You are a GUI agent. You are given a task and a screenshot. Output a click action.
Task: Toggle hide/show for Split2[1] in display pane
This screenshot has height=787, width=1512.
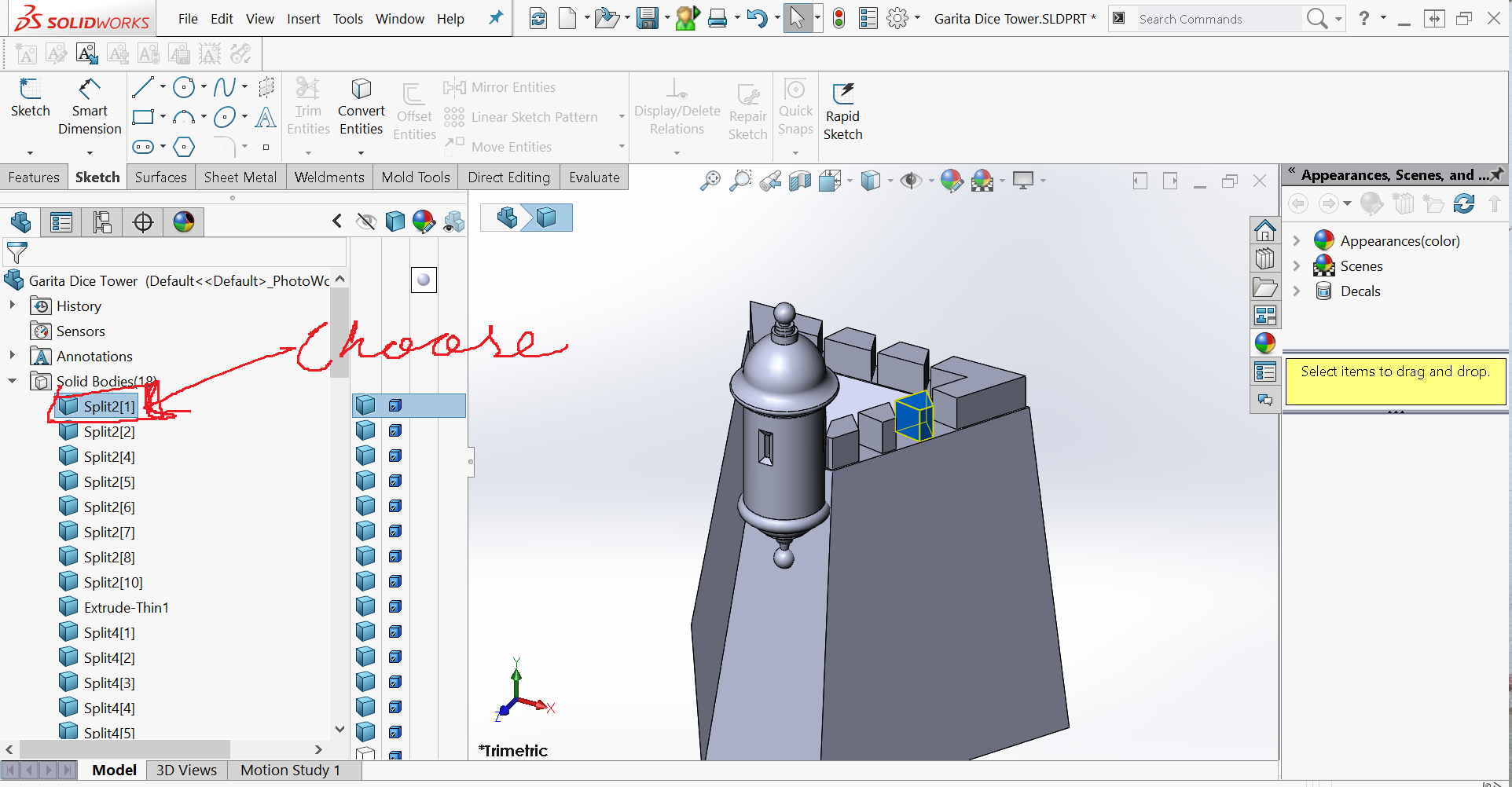pos(365,405)
